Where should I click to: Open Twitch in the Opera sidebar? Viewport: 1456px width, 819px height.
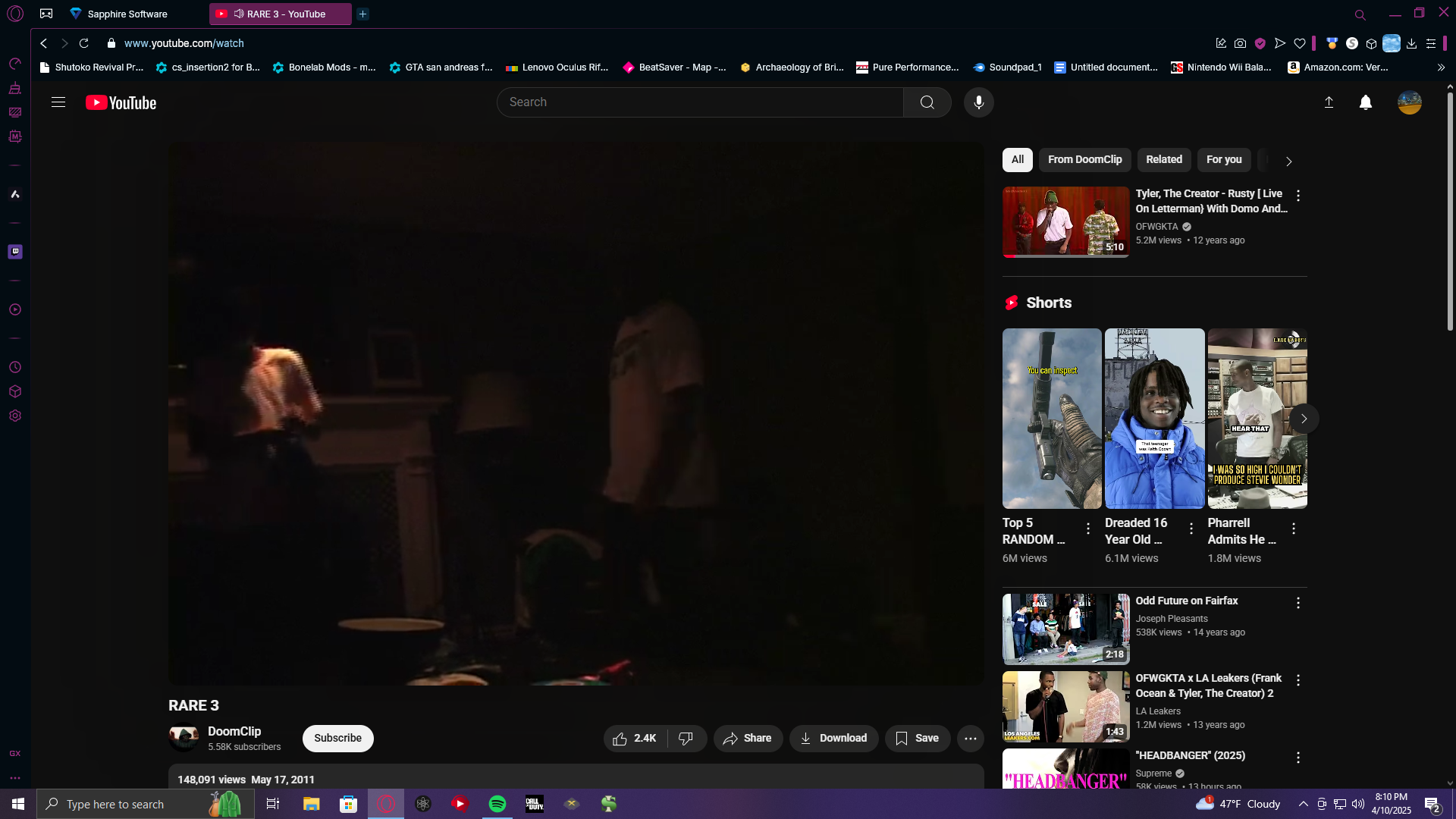coord(15,252)
